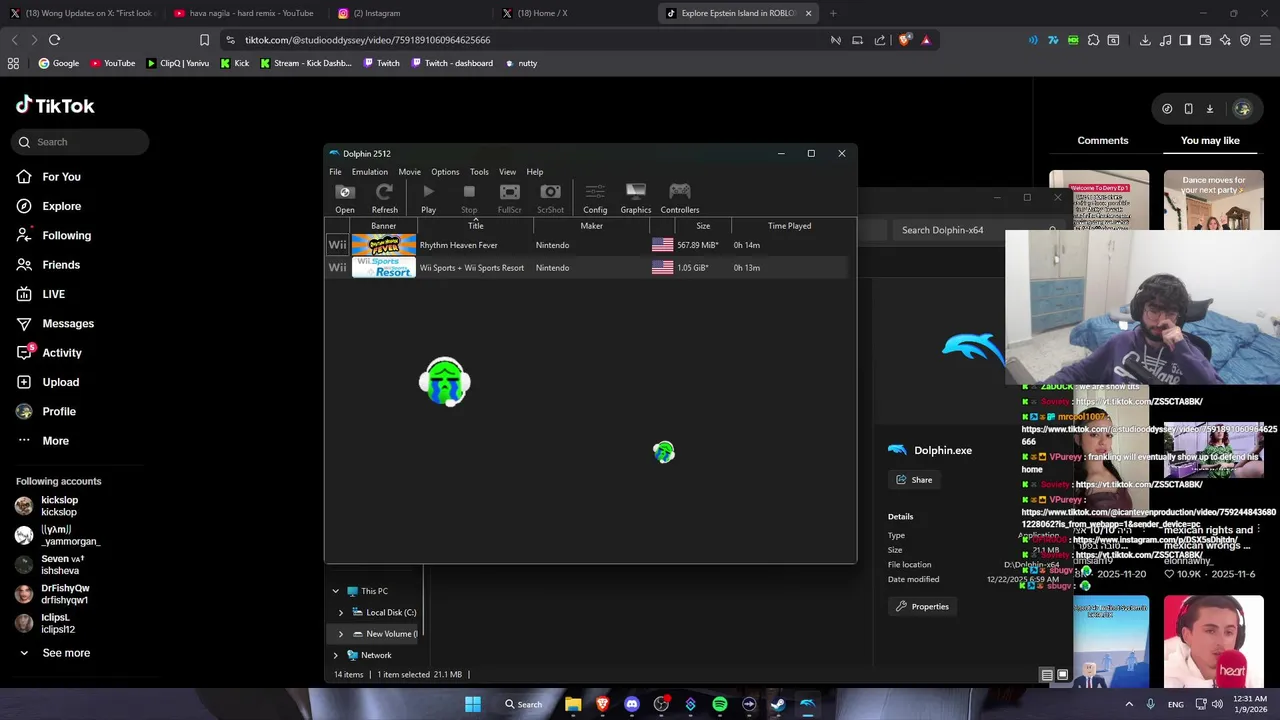
Task: Switch to the Instagram browser tab
Action: [x=410, y=13]
